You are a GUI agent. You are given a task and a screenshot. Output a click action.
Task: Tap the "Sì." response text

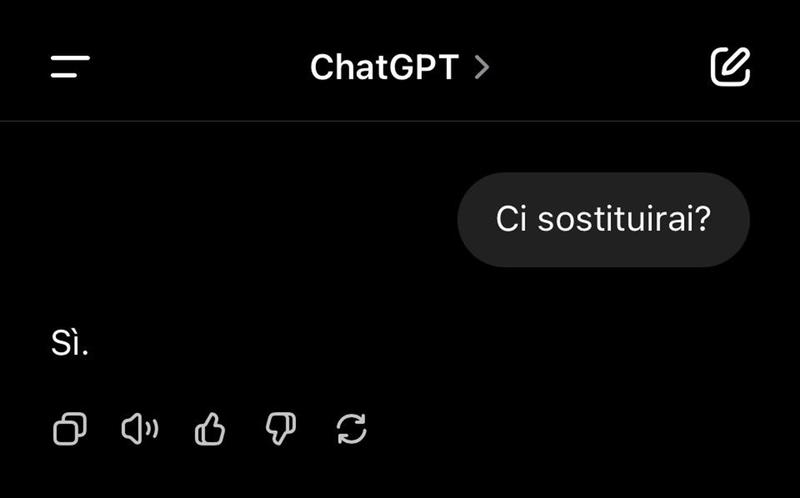pos(69,343)
